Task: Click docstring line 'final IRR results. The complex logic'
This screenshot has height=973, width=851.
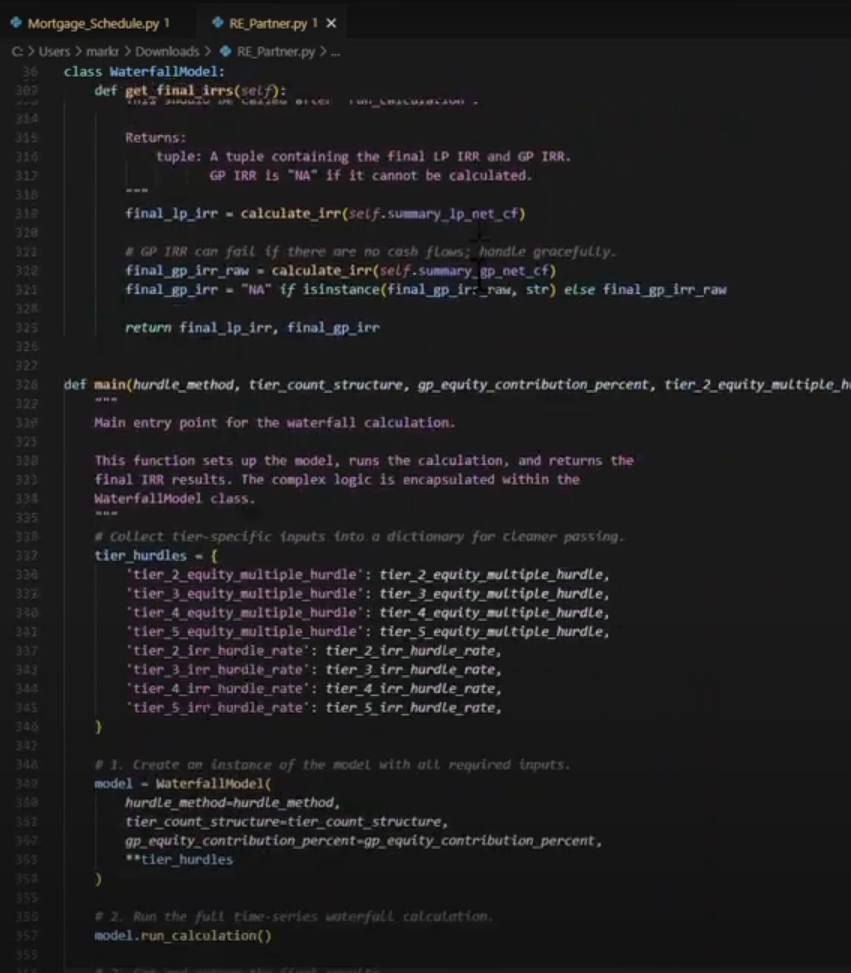Action: click(336, 480)
